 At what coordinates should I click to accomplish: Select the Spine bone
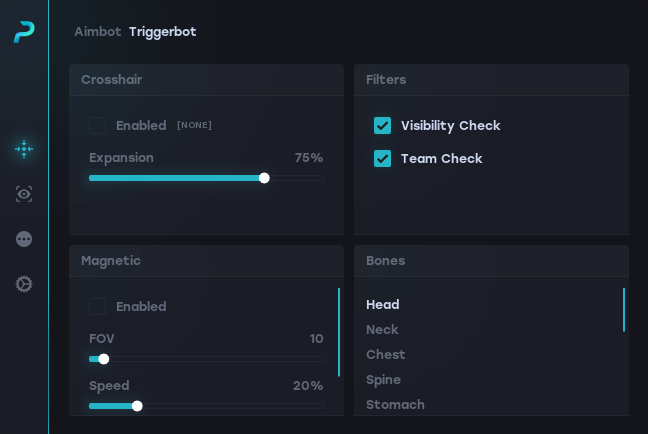coord(383,379)
